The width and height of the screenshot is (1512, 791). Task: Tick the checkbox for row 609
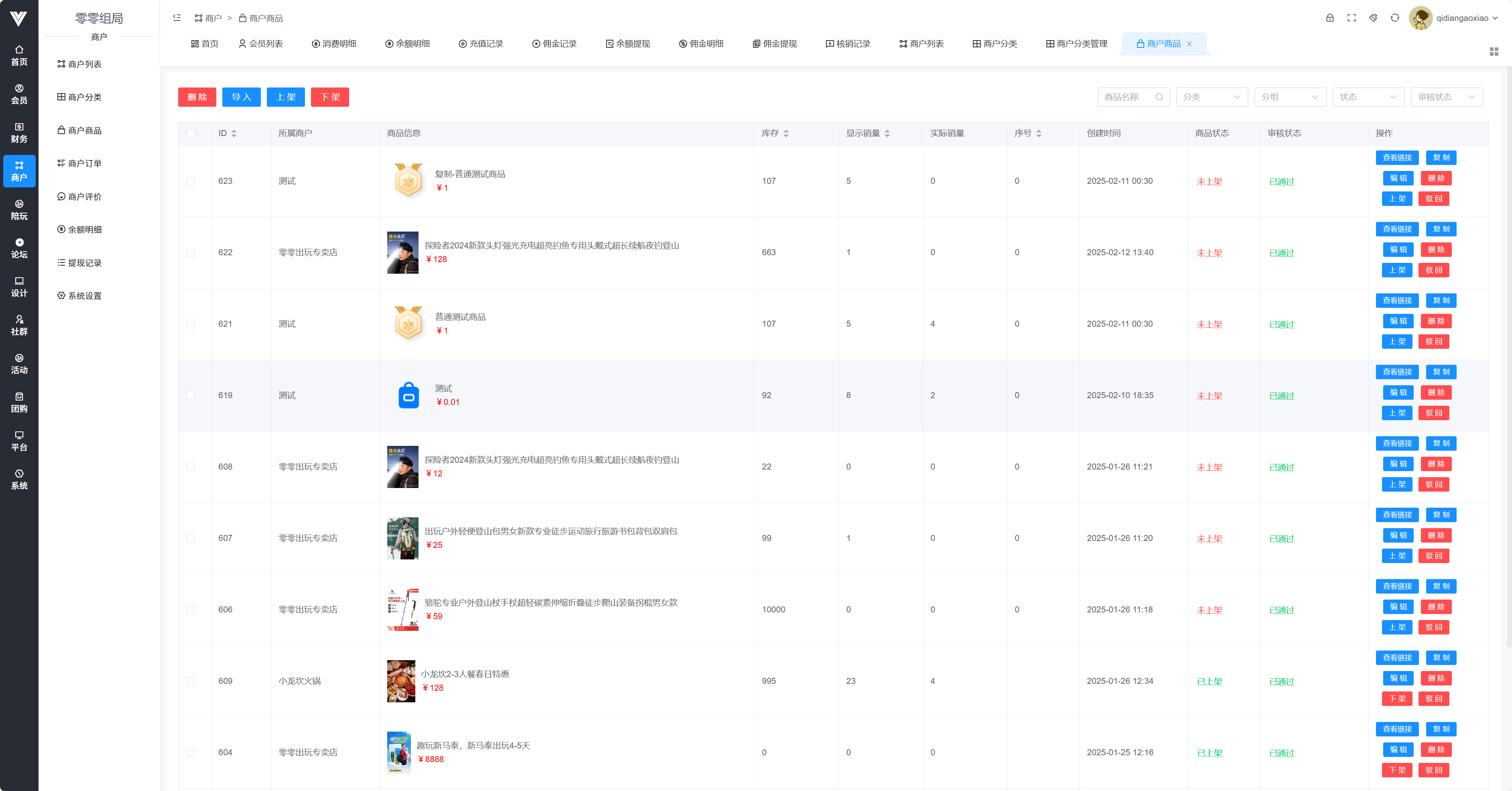tap(191, 681)
